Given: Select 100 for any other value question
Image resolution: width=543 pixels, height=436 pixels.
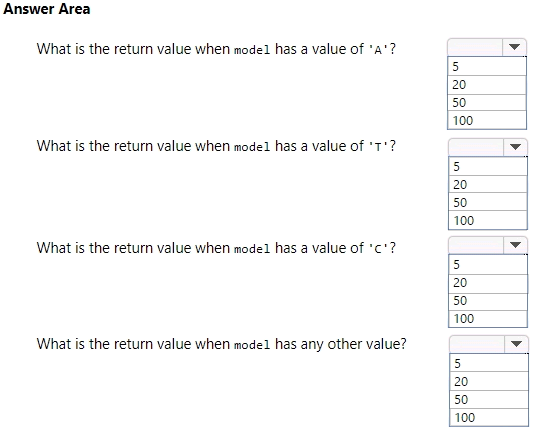Looking at the screenshot, I should point(489,418).
